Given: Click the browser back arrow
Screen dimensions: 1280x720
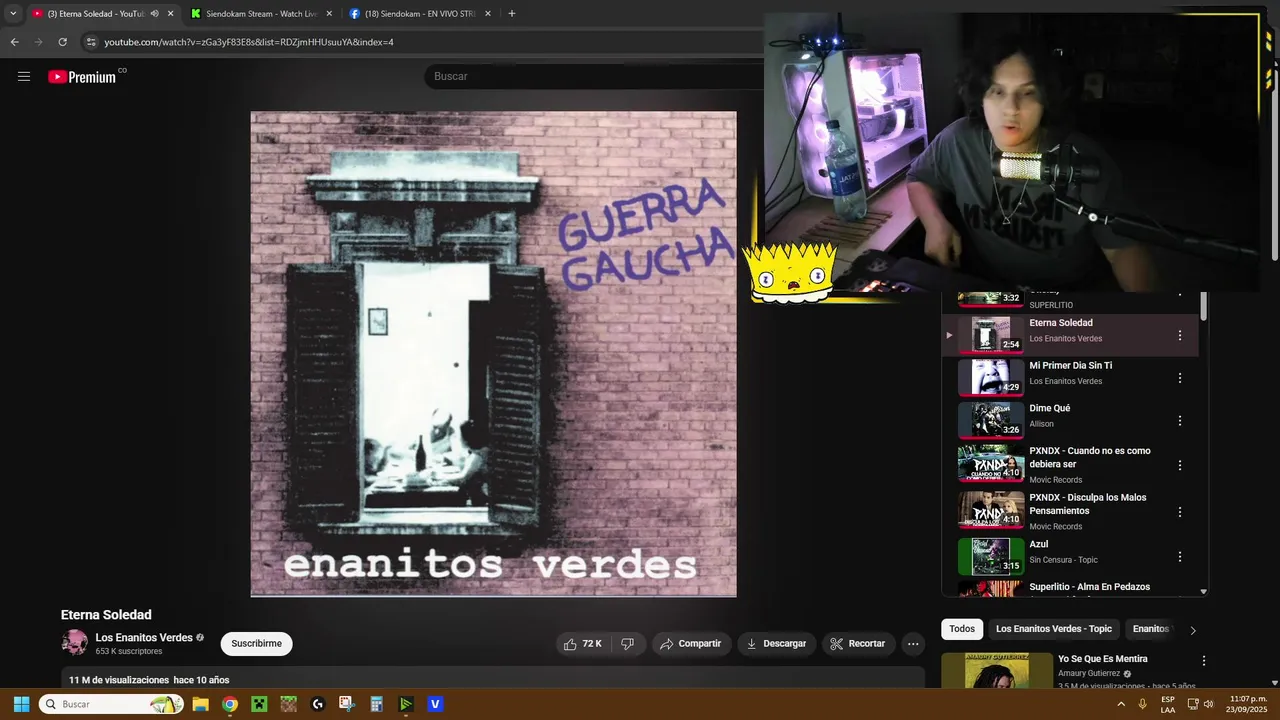Looking at the screenshot, I should (14, 42).
